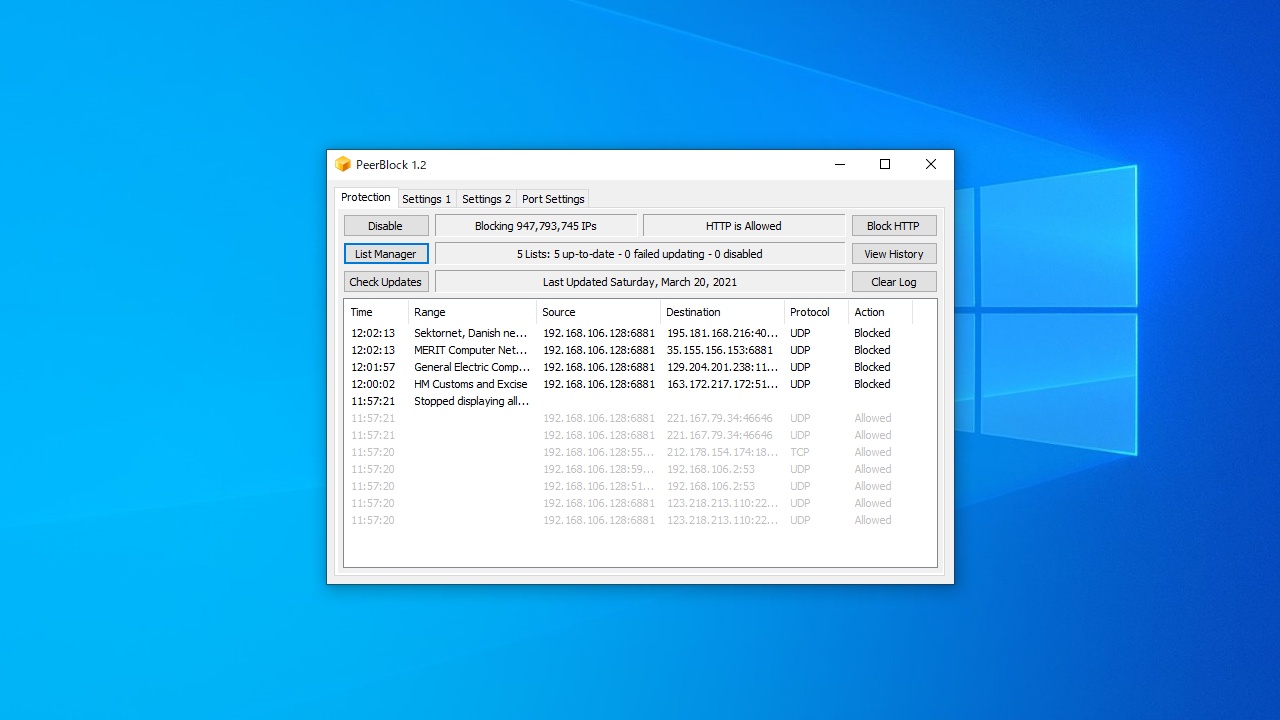
Task: Click destination 195.181.168.216 cell
Action: coord(722,333)
